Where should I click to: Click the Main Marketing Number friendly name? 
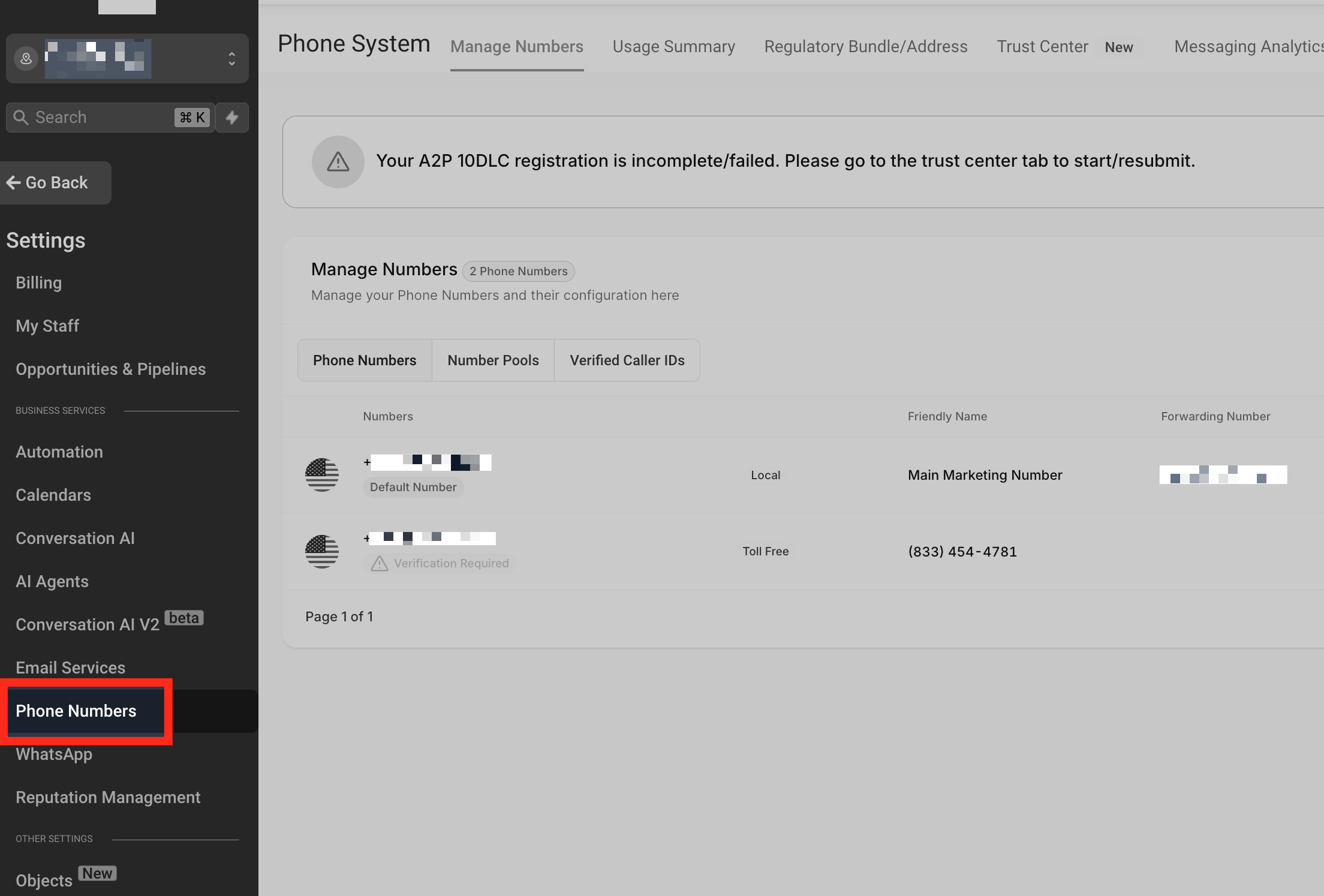[x=985, y=475]
